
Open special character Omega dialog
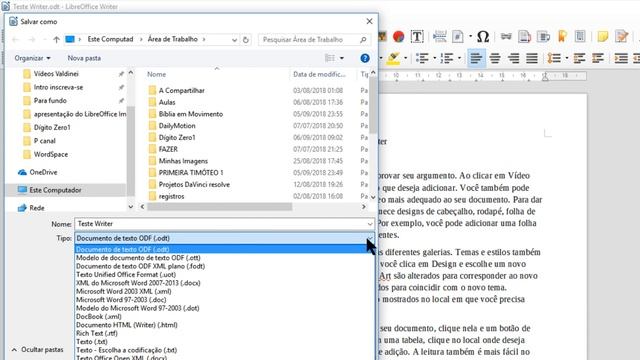[x=483, y=37]
